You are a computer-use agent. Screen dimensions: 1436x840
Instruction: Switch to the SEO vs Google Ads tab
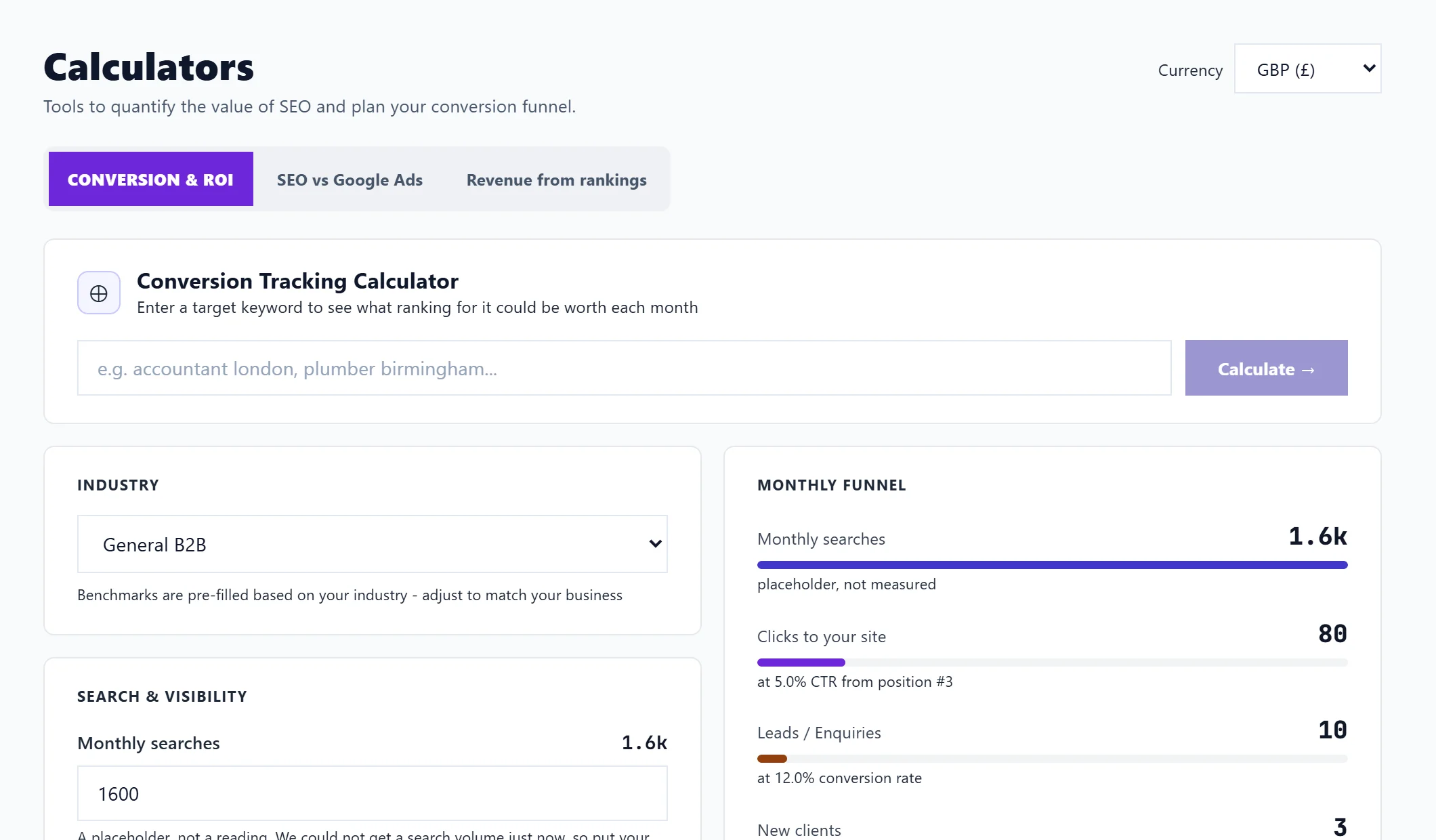[350, 180]
